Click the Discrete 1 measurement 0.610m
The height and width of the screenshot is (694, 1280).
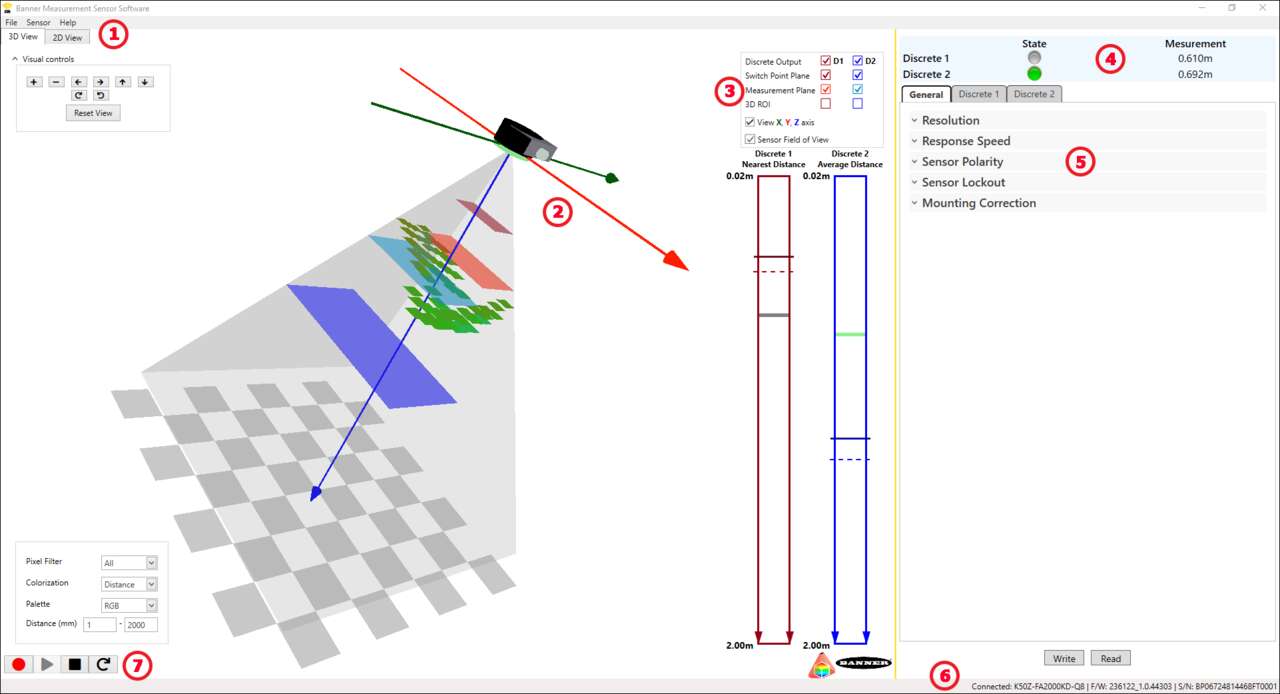point(1195,58)
